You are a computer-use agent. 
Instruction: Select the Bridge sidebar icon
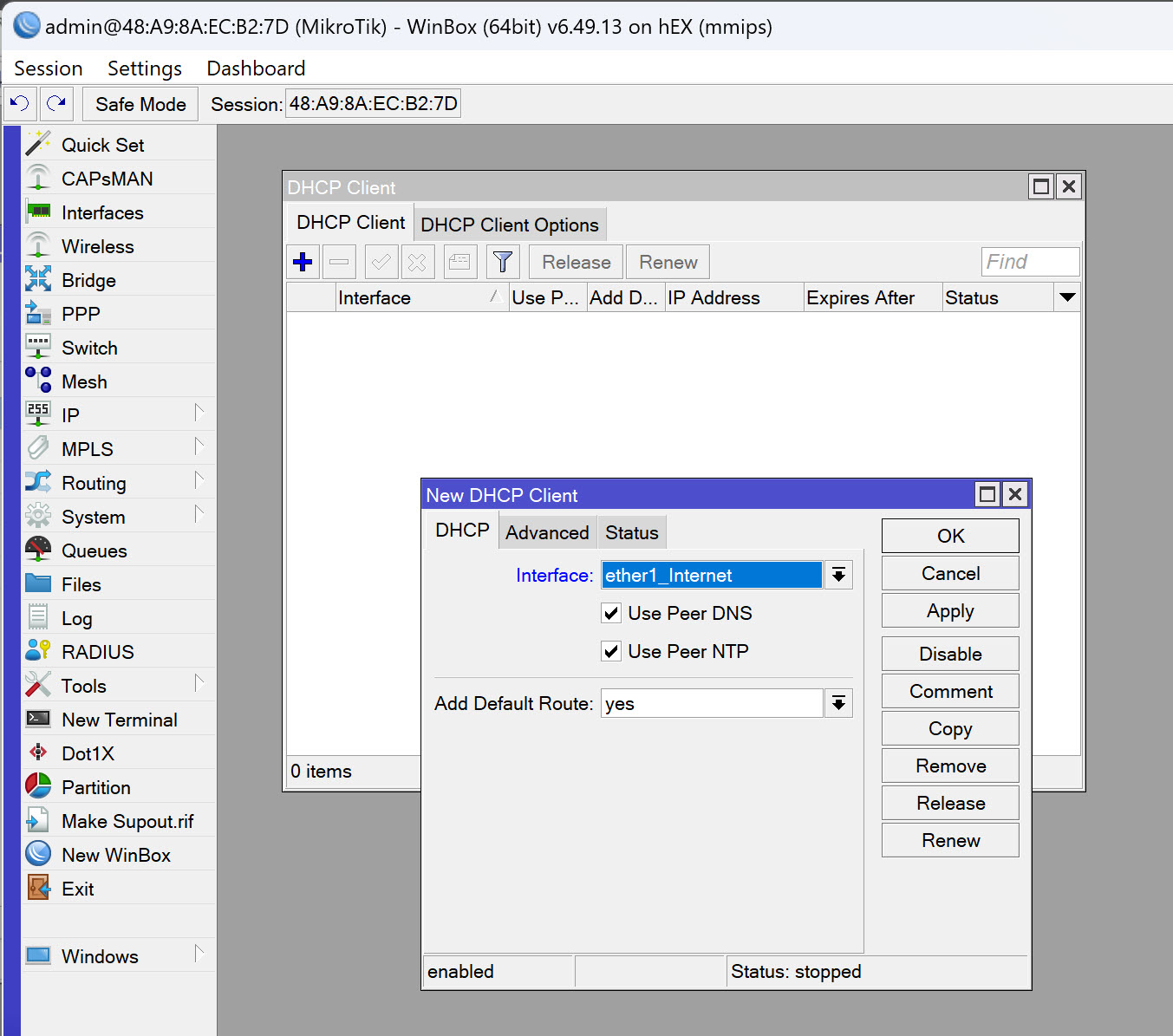(88, 279)
